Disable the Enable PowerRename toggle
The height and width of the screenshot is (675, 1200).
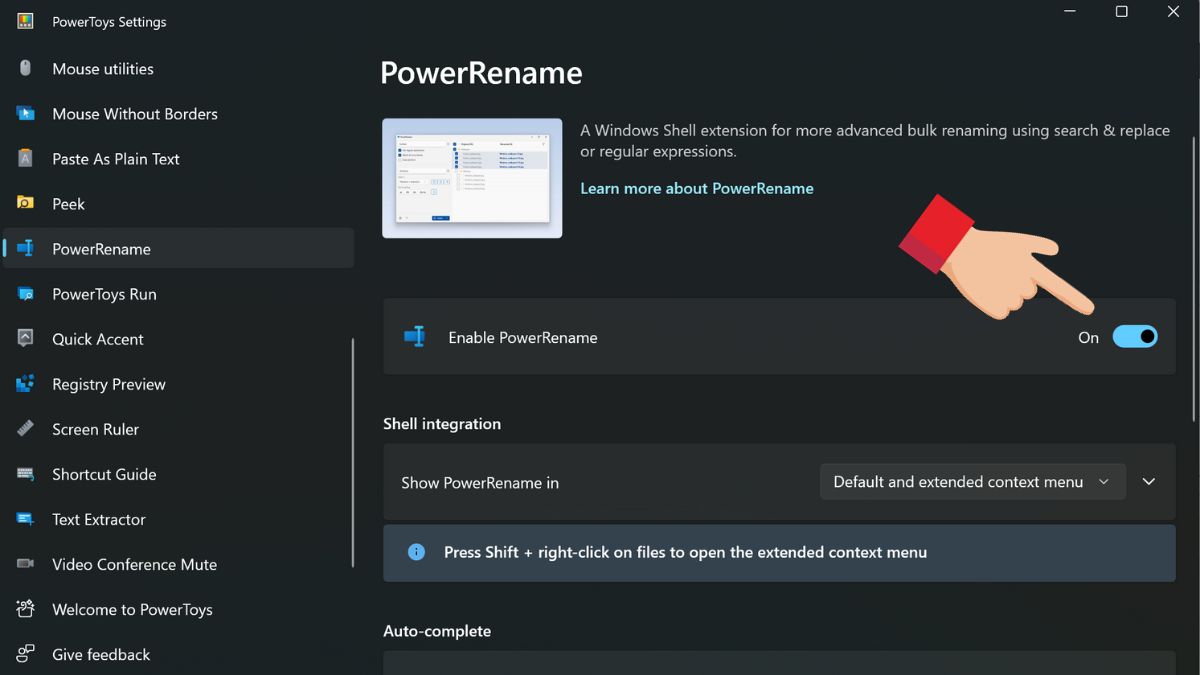point(1135,336)
